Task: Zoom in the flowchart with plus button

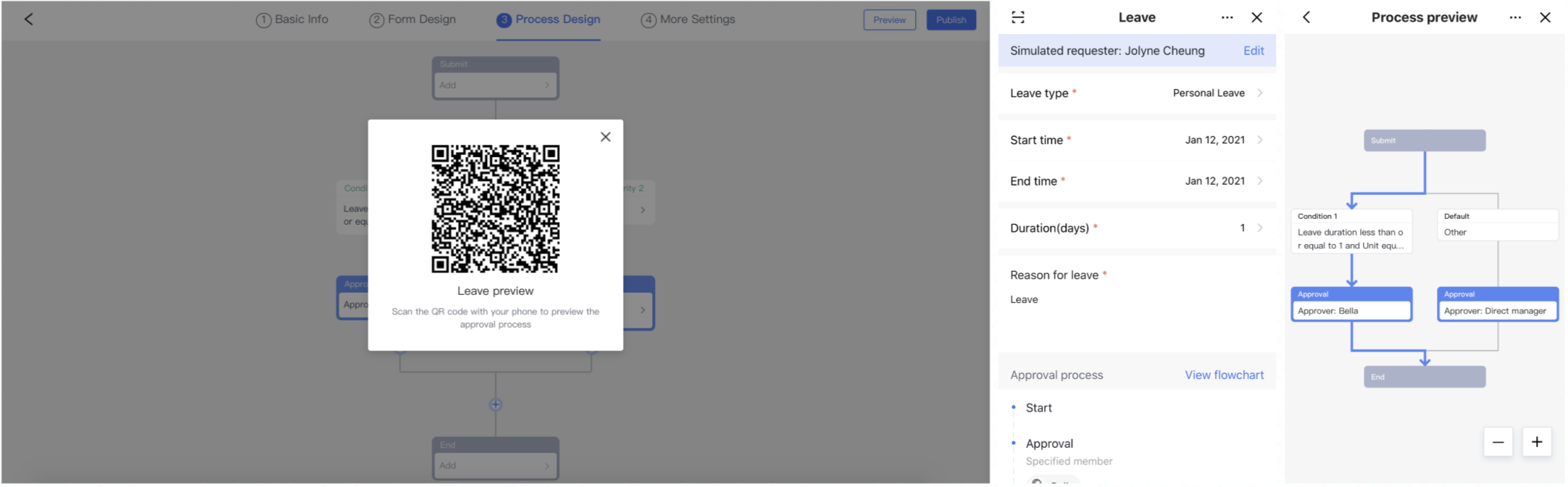Action: pyautogui.click(x=1536, y=442)
